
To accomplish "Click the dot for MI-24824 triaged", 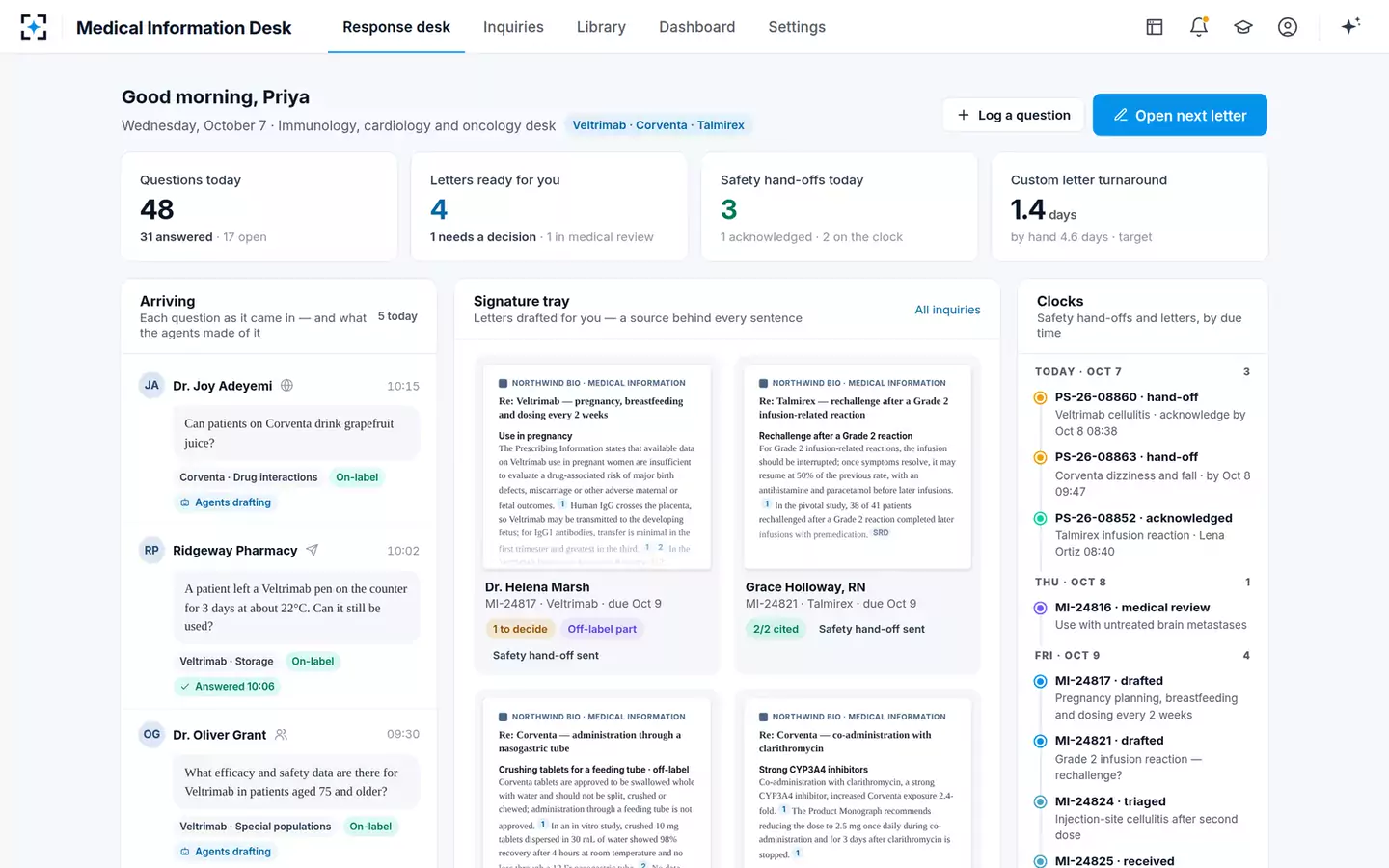I will coord(1040,801).
